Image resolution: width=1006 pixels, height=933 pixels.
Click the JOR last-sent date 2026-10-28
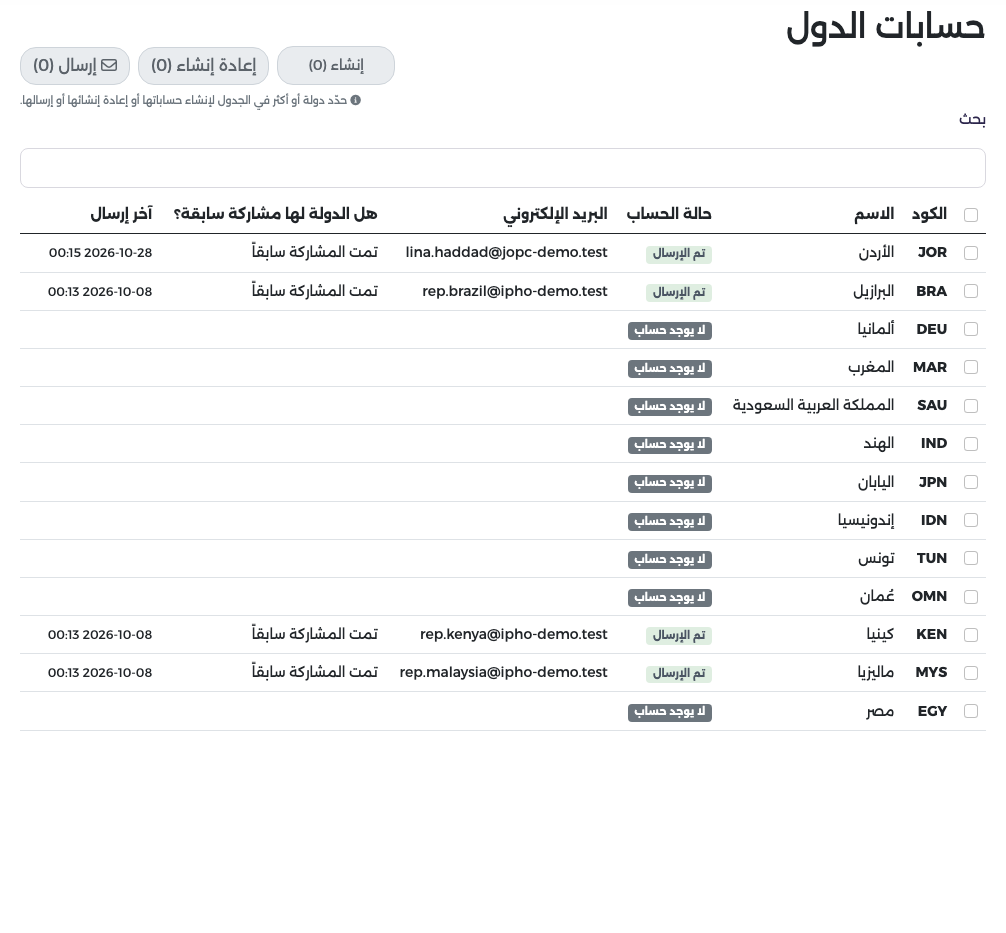point(118,253)
